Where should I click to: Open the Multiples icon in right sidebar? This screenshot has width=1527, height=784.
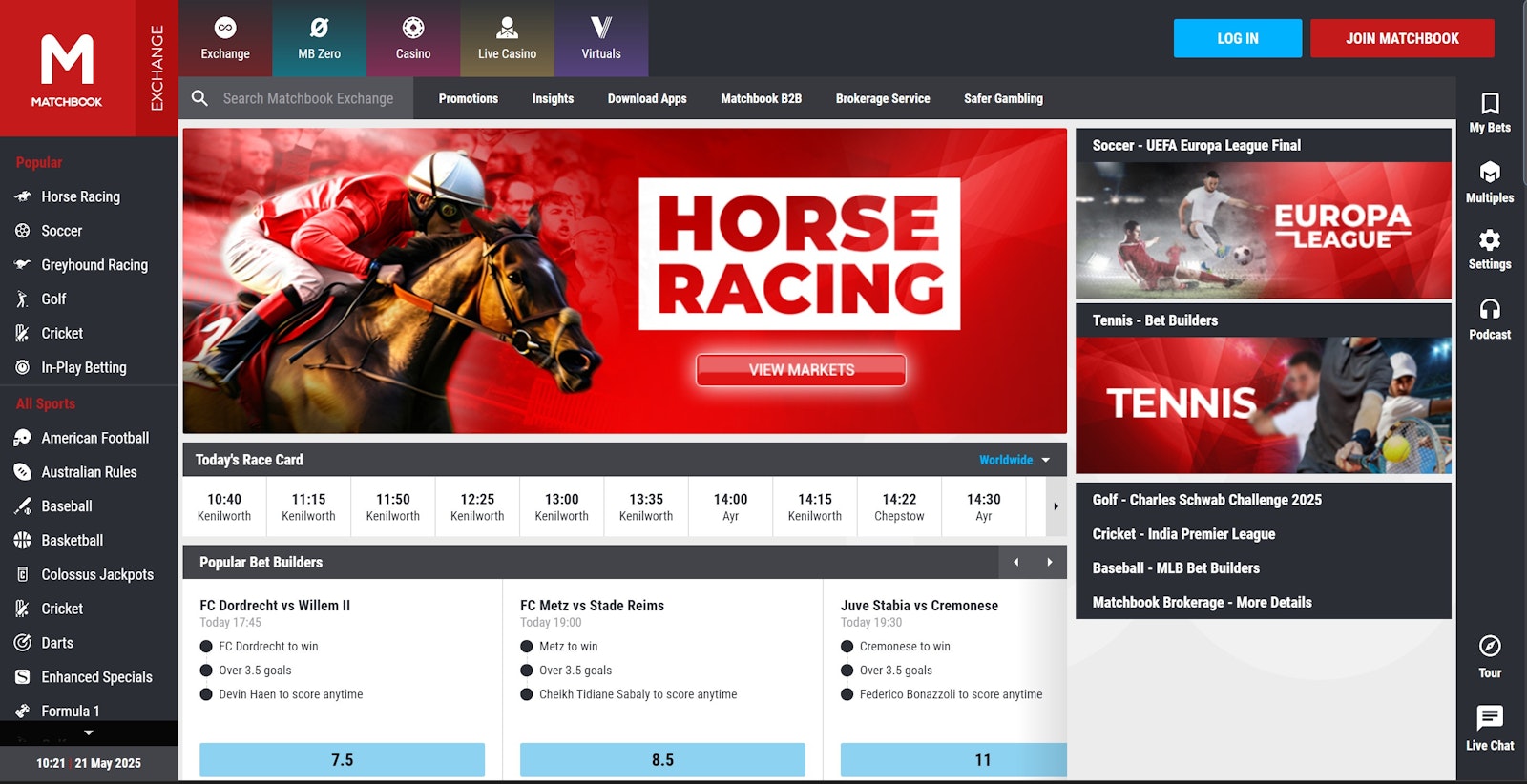click(1489, 173)
